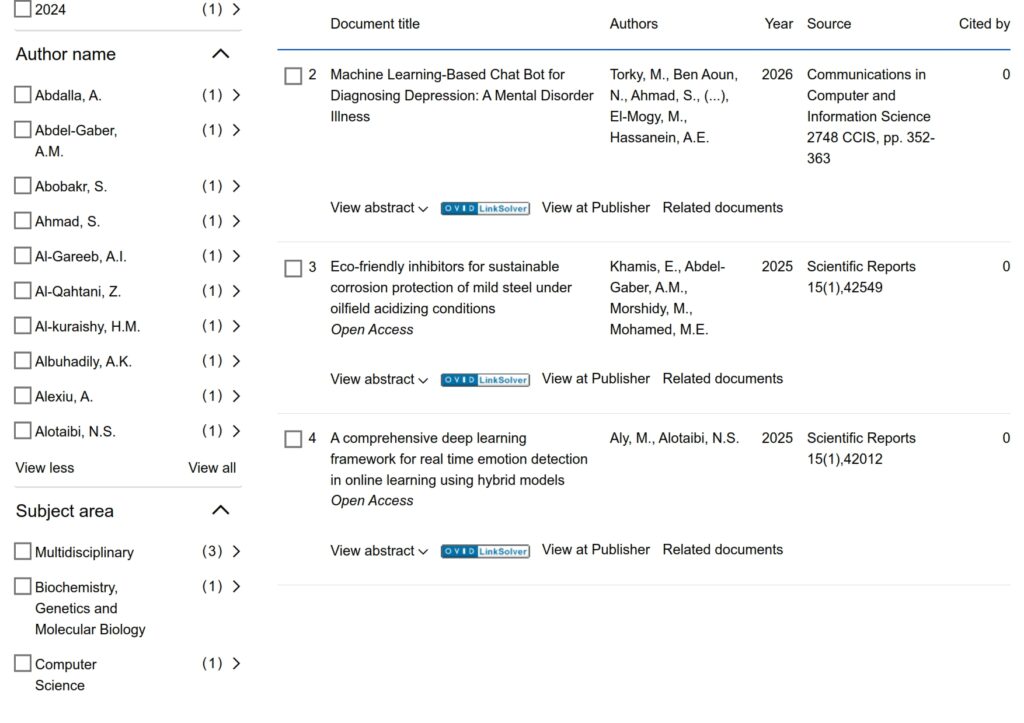Sort by Year column header
Screen dimensions: 1024x723
coord(778,24)
